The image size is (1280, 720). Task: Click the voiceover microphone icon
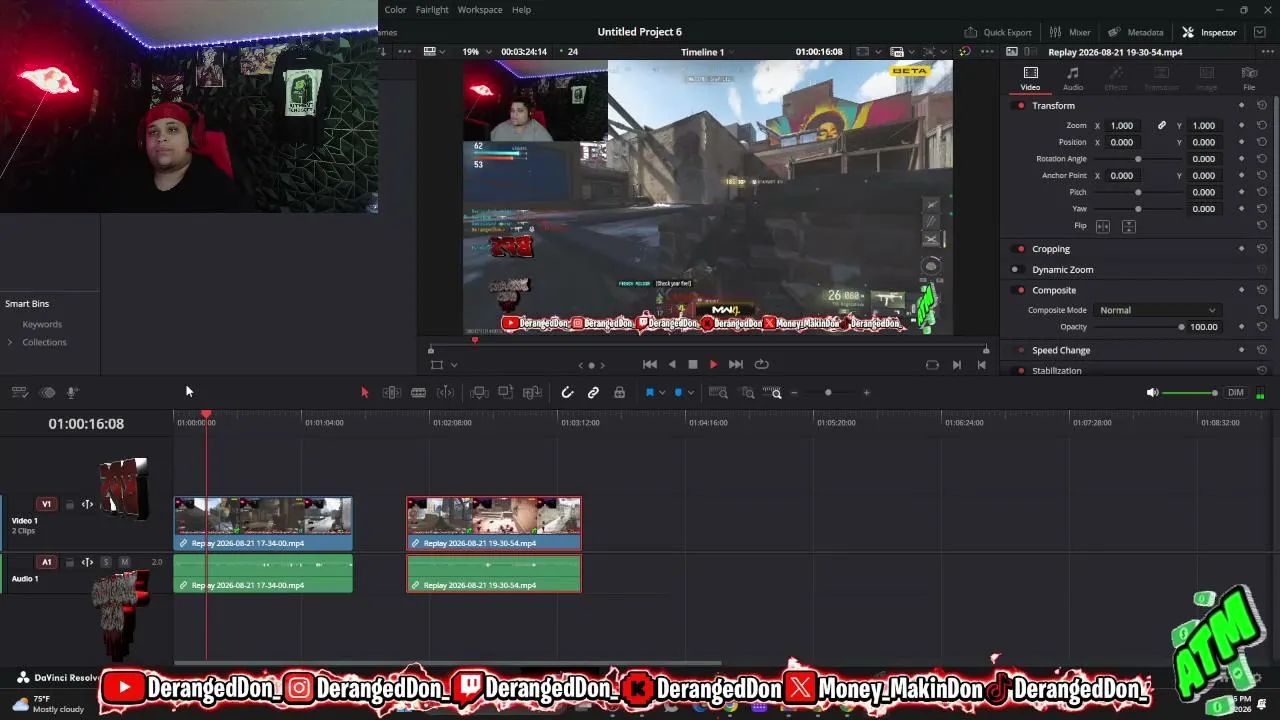click(72, 393)
